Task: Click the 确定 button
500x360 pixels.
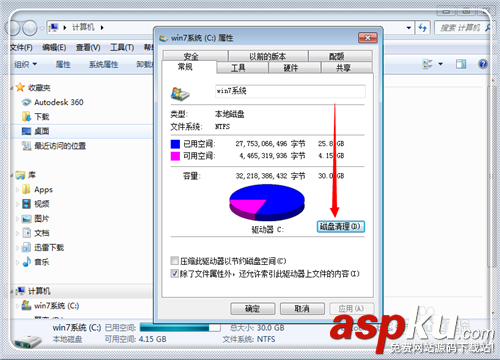Action: [x=253, y=308]
